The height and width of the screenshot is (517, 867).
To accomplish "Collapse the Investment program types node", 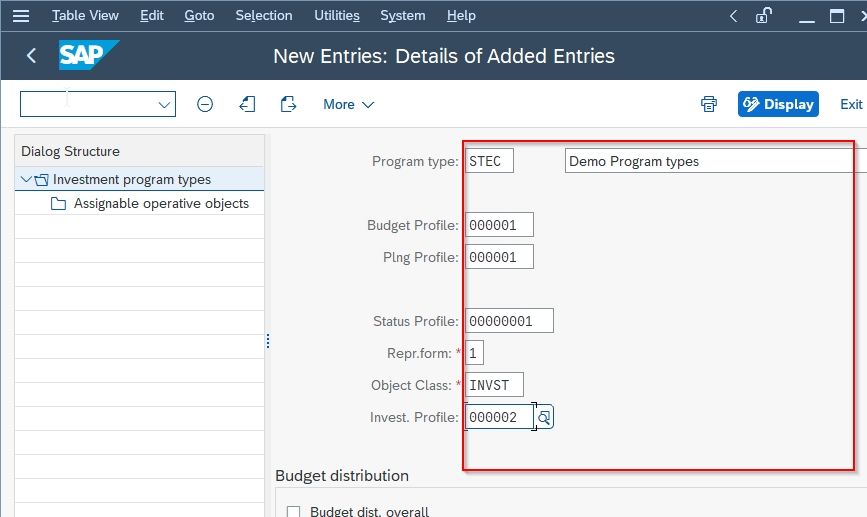I will point(25,179).
